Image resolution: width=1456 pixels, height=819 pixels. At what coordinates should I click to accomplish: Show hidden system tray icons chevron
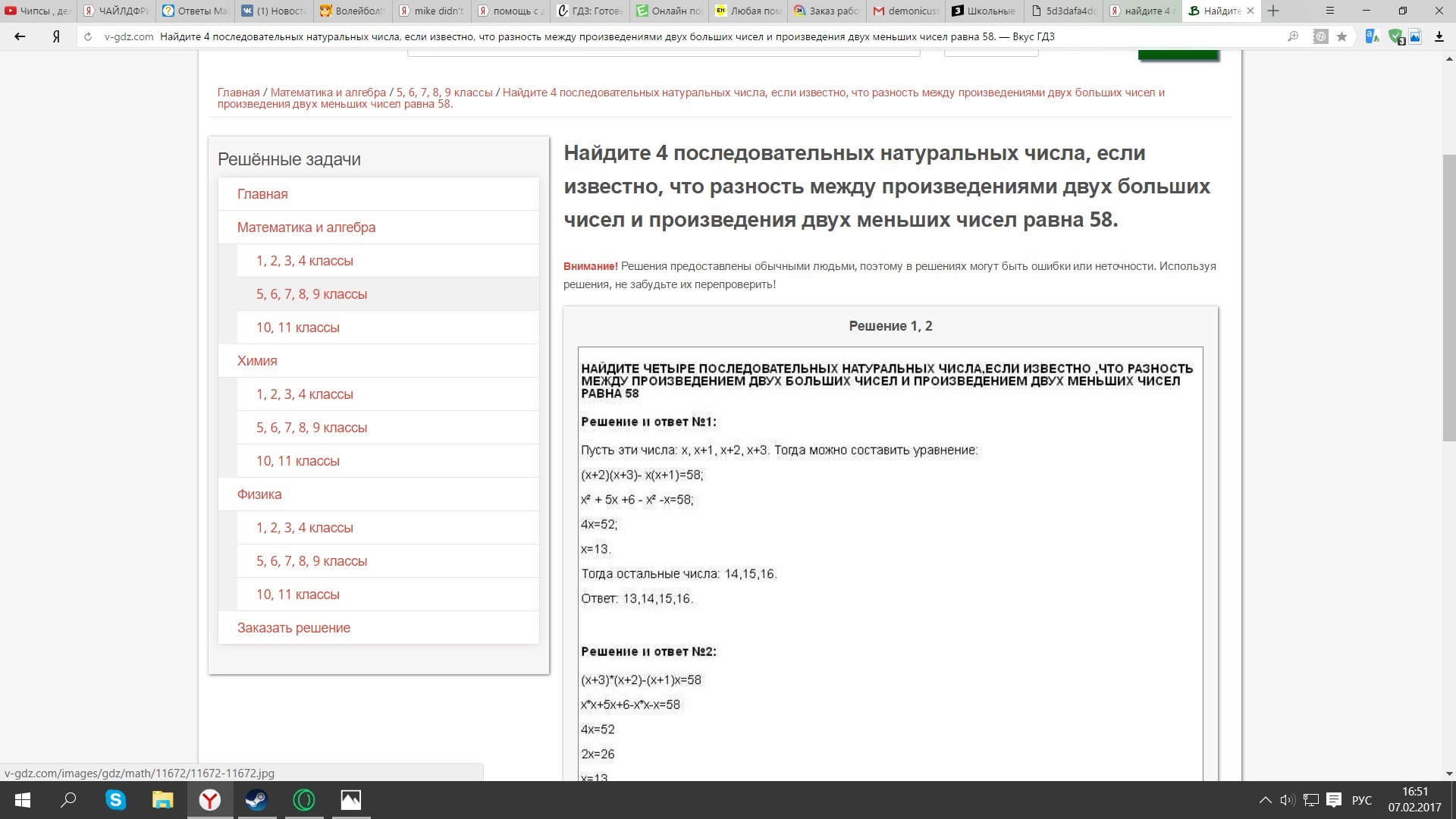tap(1265, 800)
